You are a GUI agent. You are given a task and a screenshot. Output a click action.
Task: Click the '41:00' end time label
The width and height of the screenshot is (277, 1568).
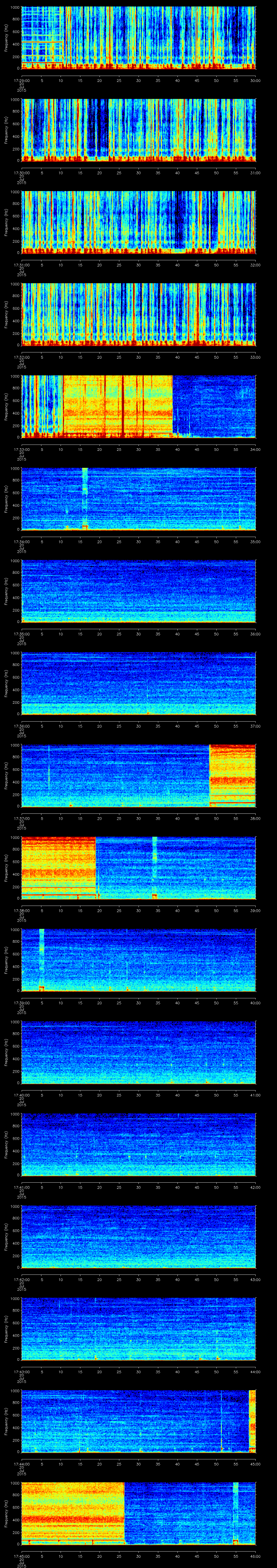pos(255,1095)
